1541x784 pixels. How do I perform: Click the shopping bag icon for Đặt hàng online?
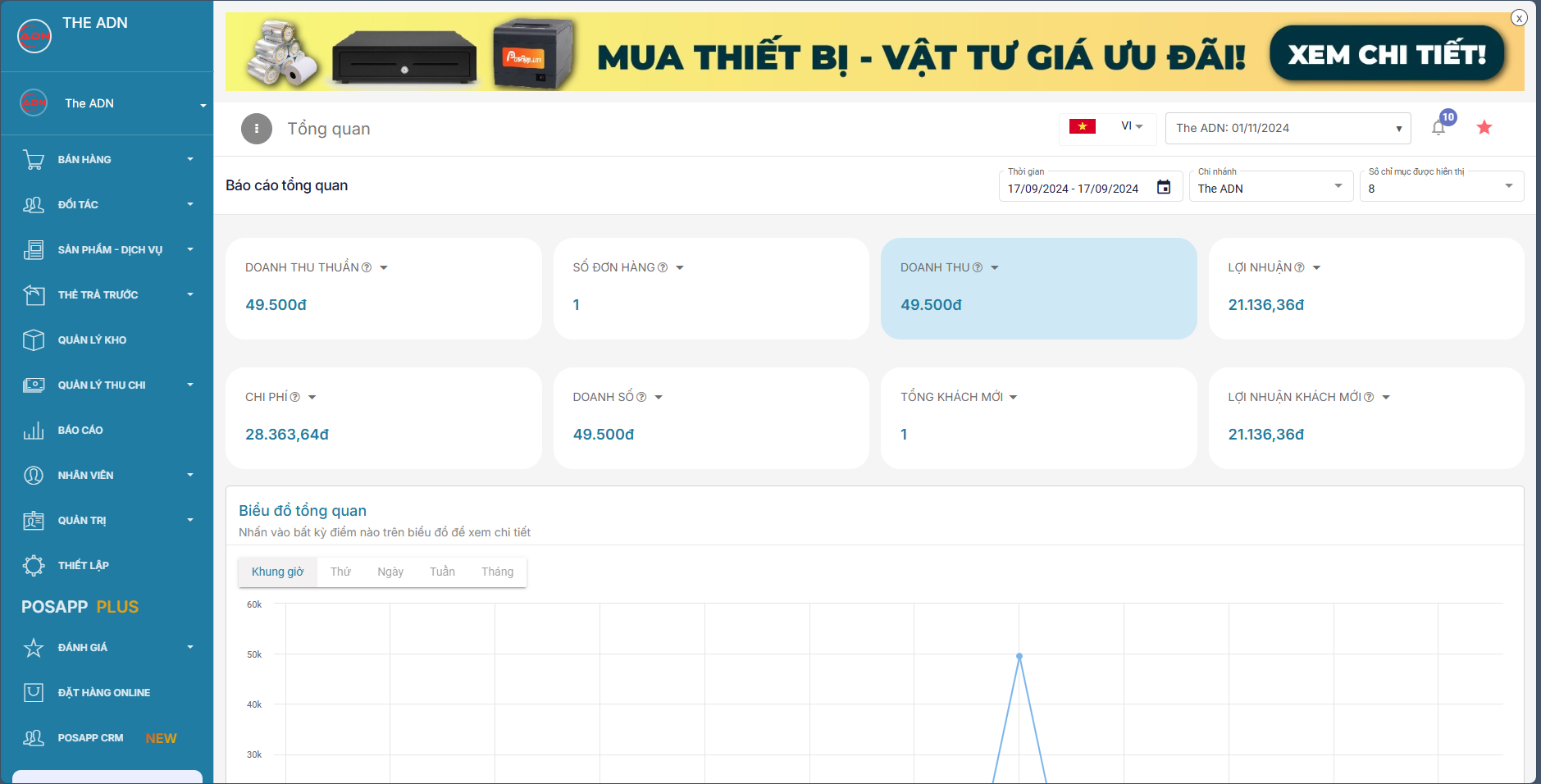[x=34, y=692]
